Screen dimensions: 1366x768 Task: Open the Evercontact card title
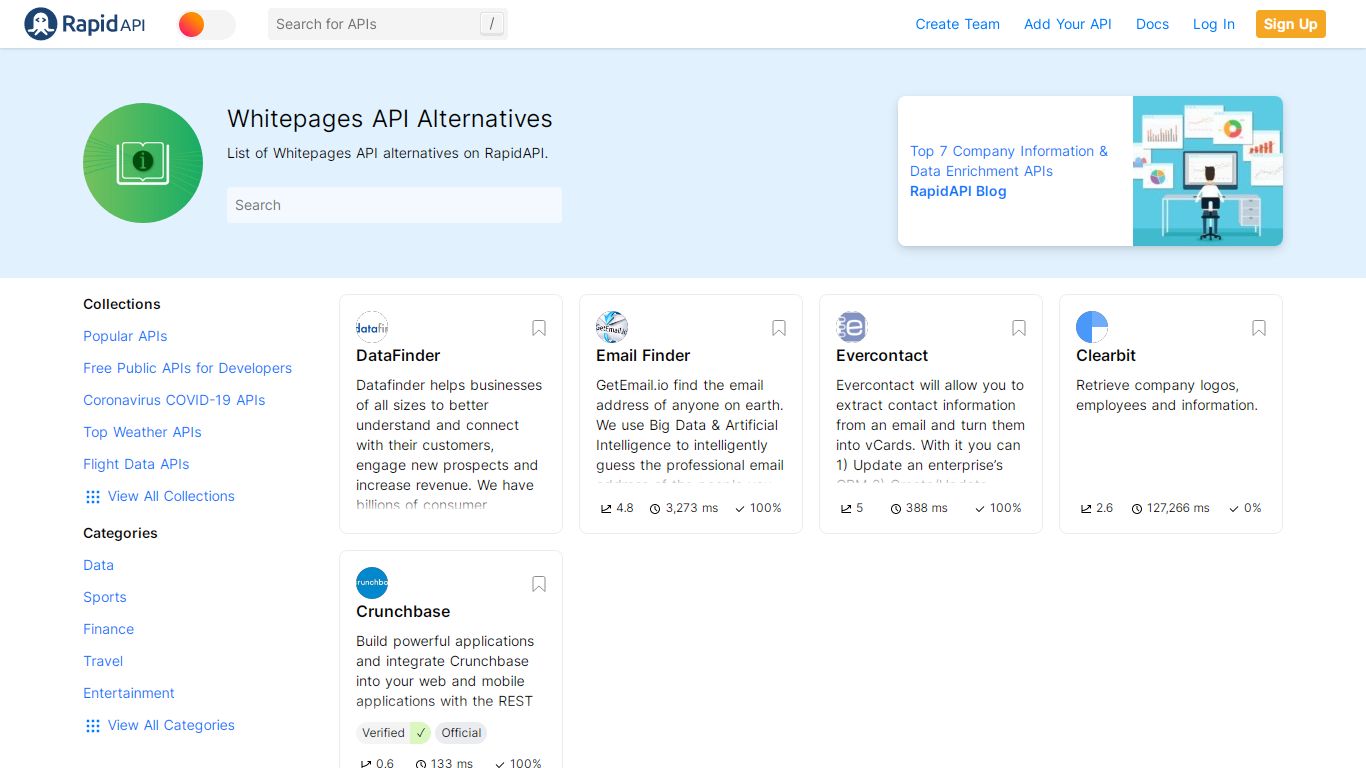(882, 355)
